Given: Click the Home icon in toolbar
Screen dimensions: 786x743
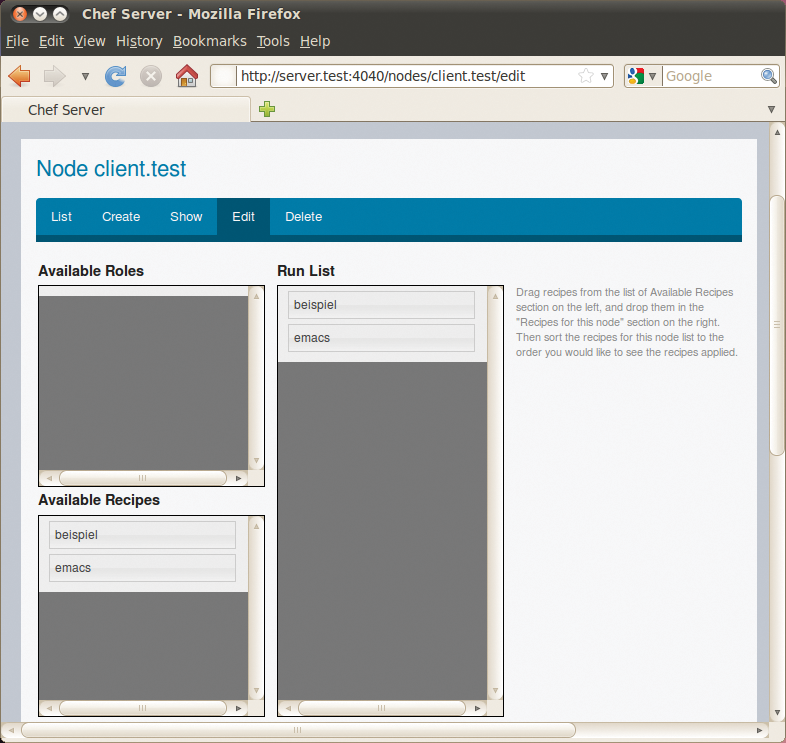Looking at the screenshot, I should point(186,76).
